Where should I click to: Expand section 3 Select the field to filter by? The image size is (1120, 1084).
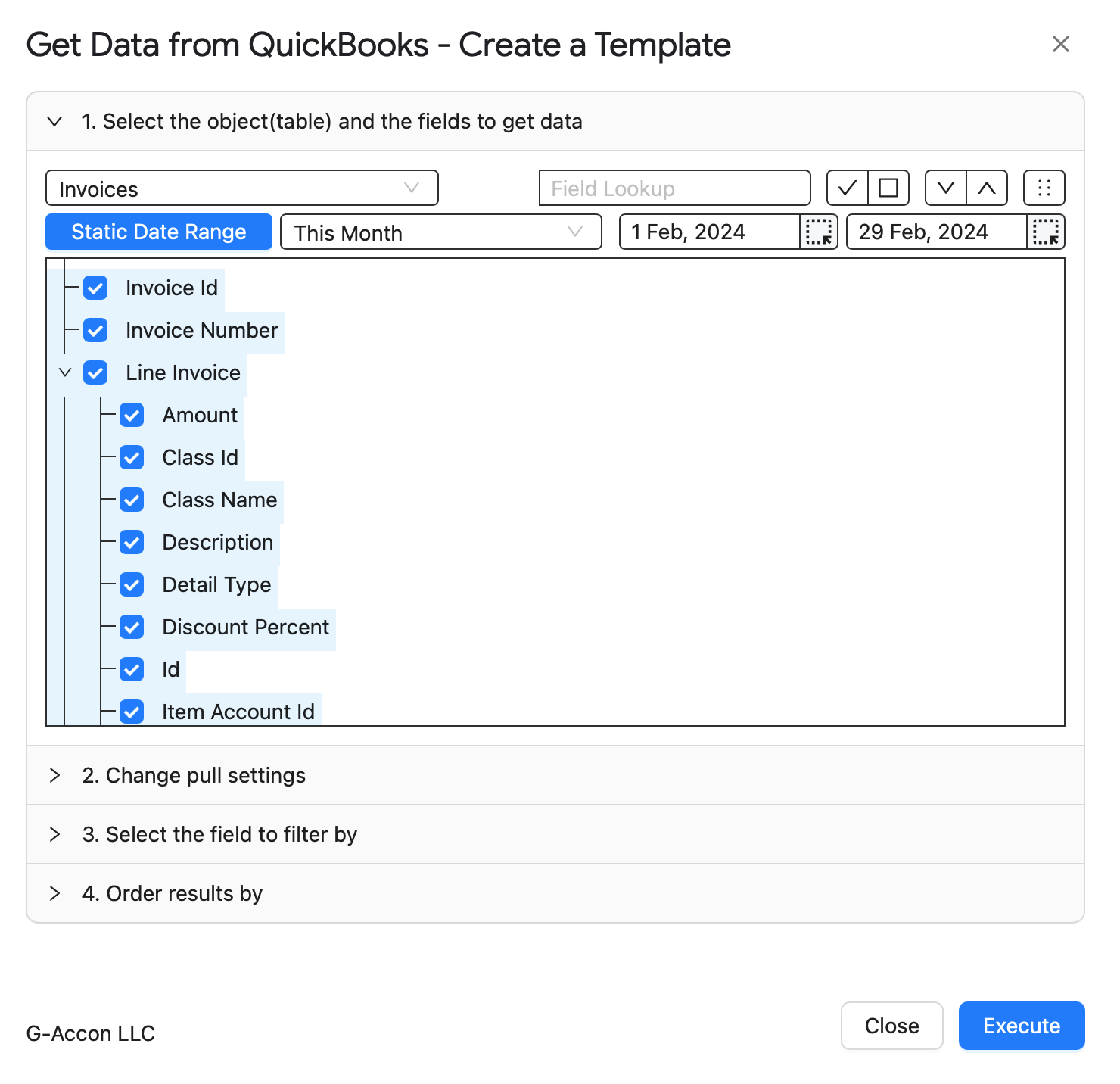coord(555,834)
